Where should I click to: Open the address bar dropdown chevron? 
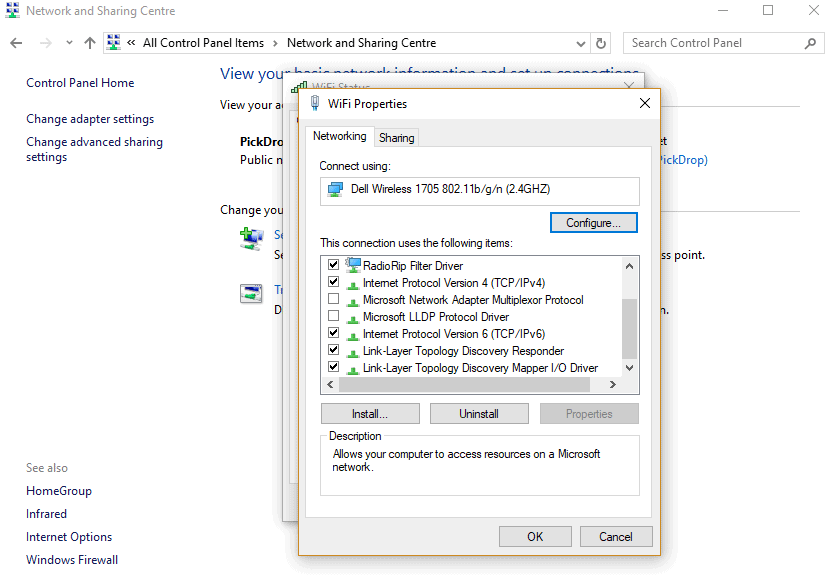coord(580,43)
